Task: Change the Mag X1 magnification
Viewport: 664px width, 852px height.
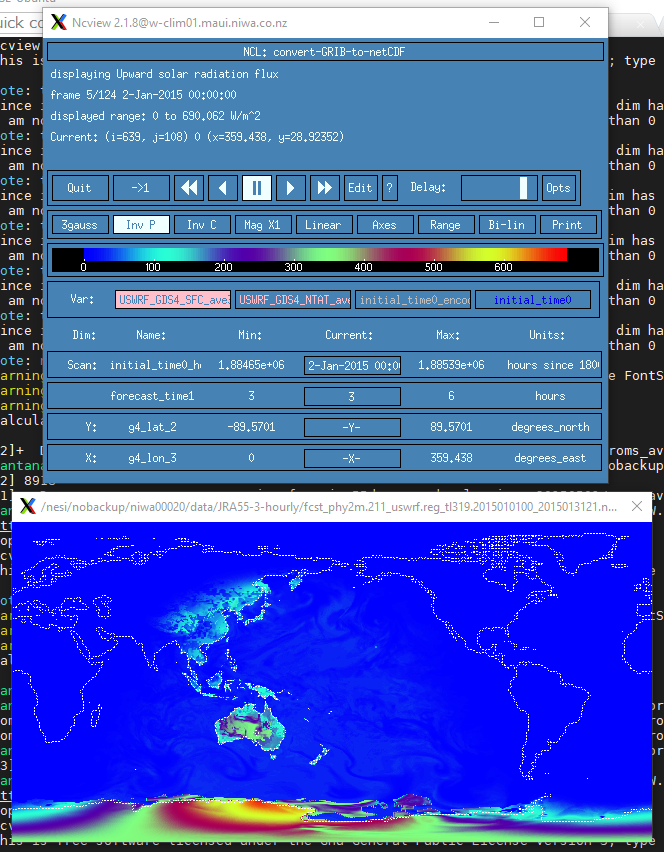Action: click(262, 225)
